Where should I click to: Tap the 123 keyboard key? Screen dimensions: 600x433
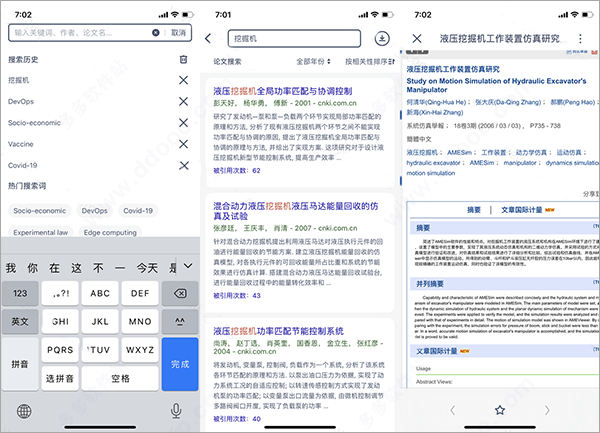pyautogui.click(x=20, y=293)
